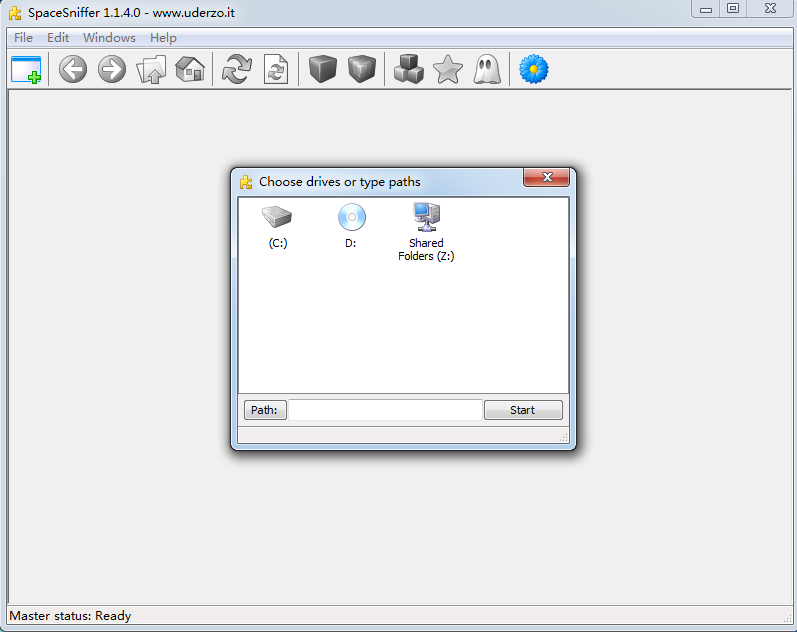Click the solid dark cube icon
The height and width of the screenshot is (632, 797).
tap(323, 70)
